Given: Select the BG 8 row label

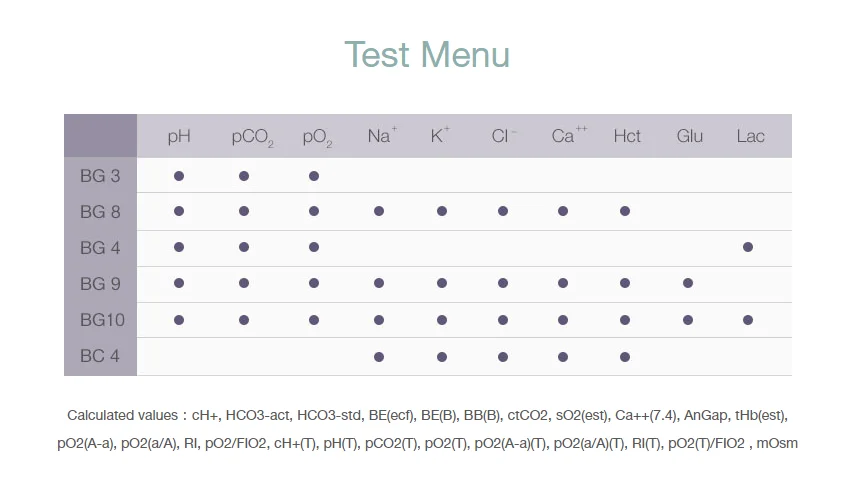Looking at the screenshot, I should click(x=100, y=211).
